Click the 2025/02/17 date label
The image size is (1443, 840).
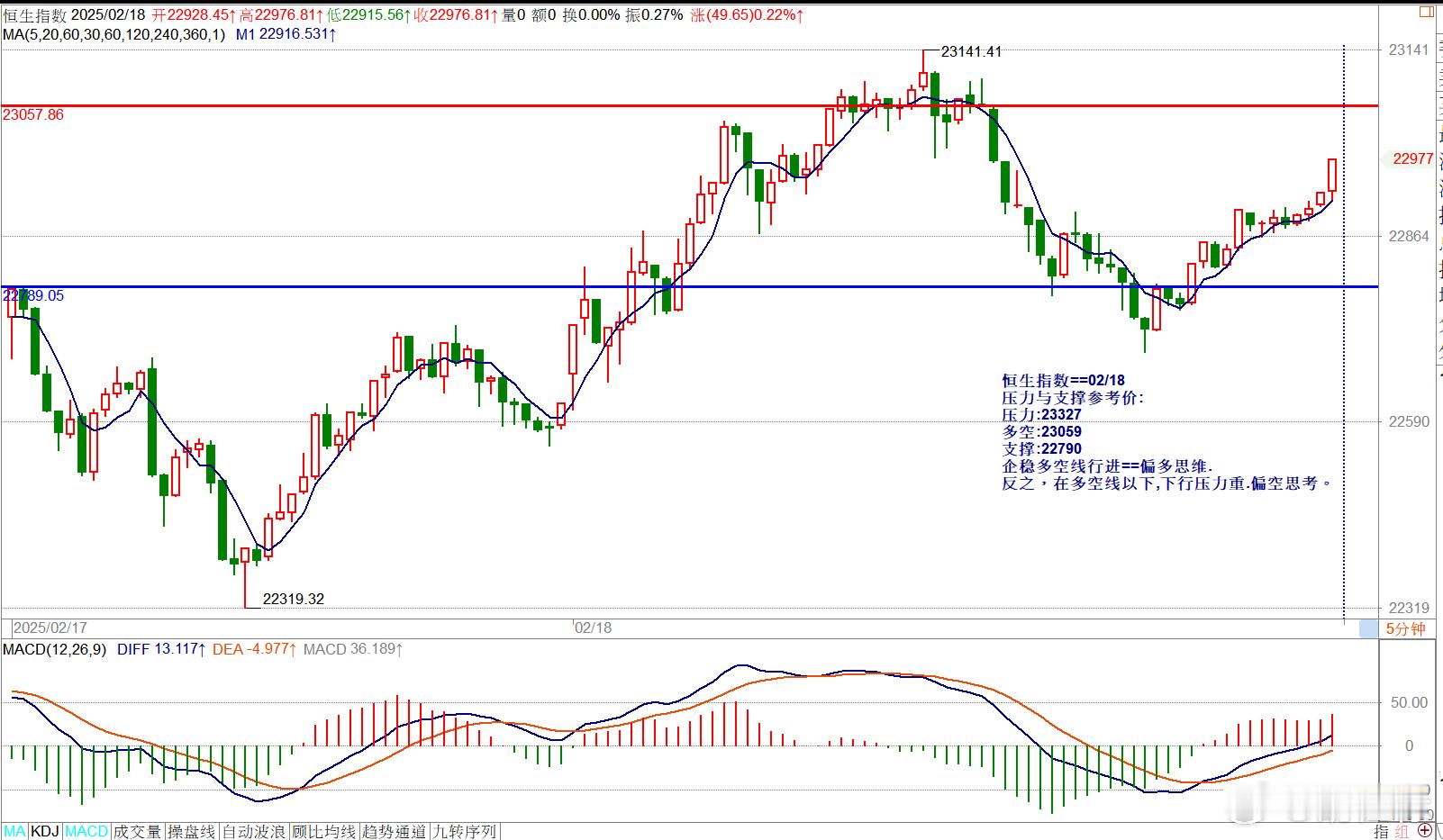coord(50,628)
